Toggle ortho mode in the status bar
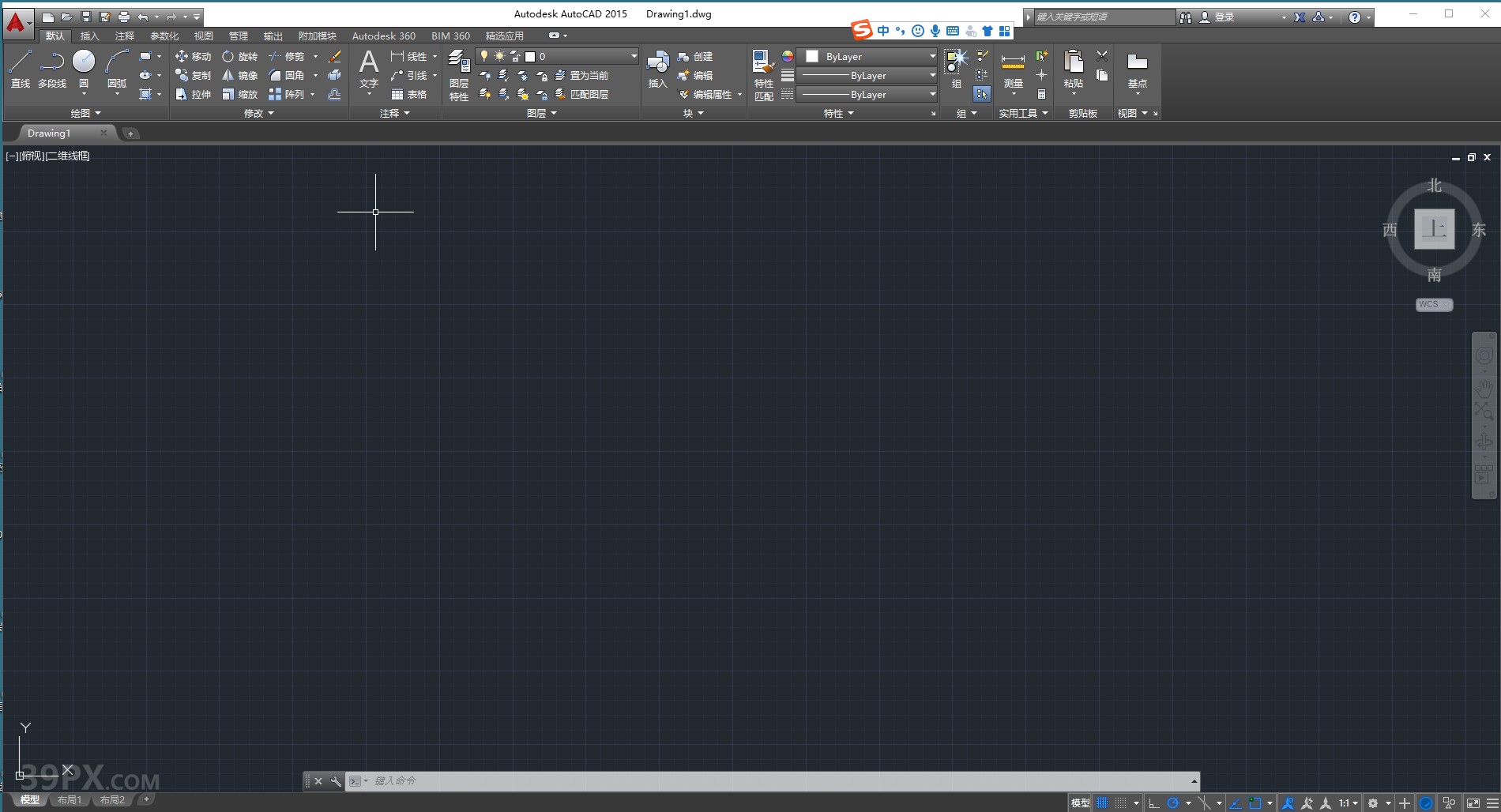Image resolution: width=1501 pixels, height=812 pixels. click(x=1153, y=802)
